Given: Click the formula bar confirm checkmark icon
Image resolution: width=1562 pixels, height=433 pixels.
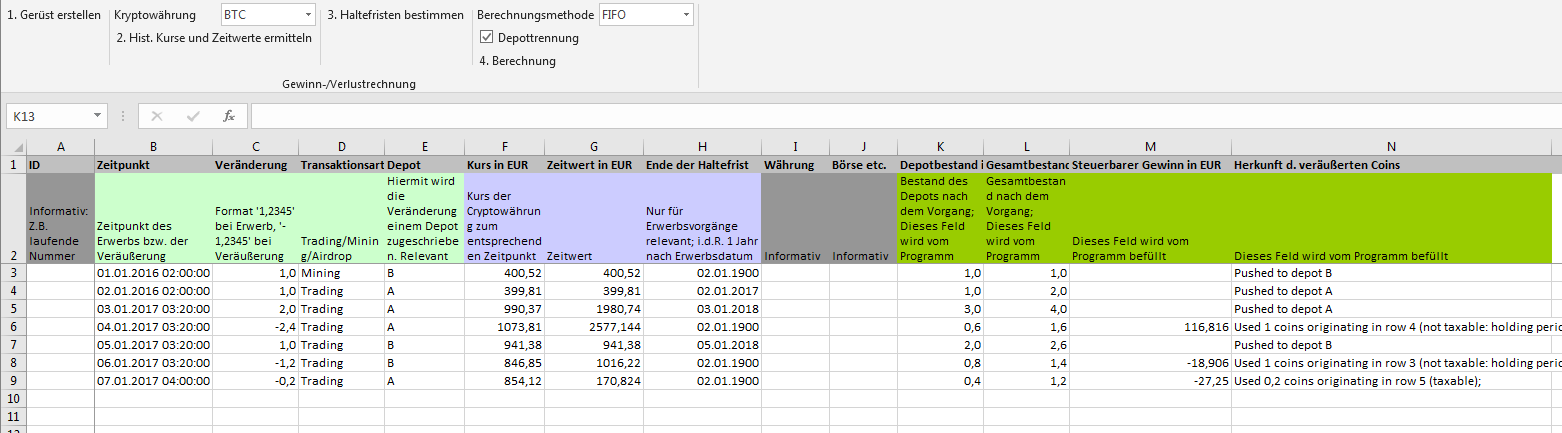Looking at the screenshot, I should coord(193,116).
